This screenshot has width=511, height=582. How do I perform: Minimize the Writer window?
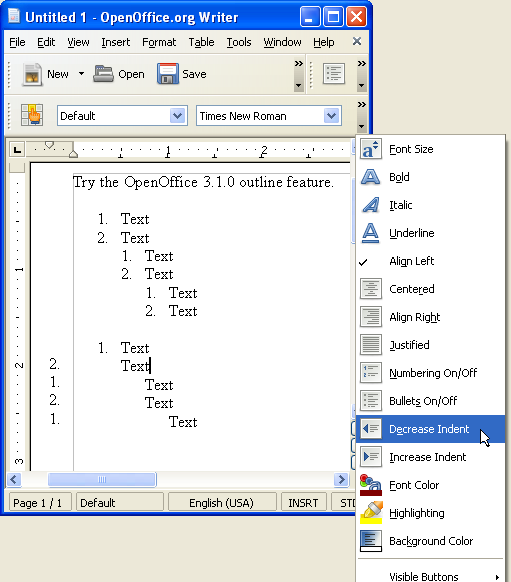point(310,17)
